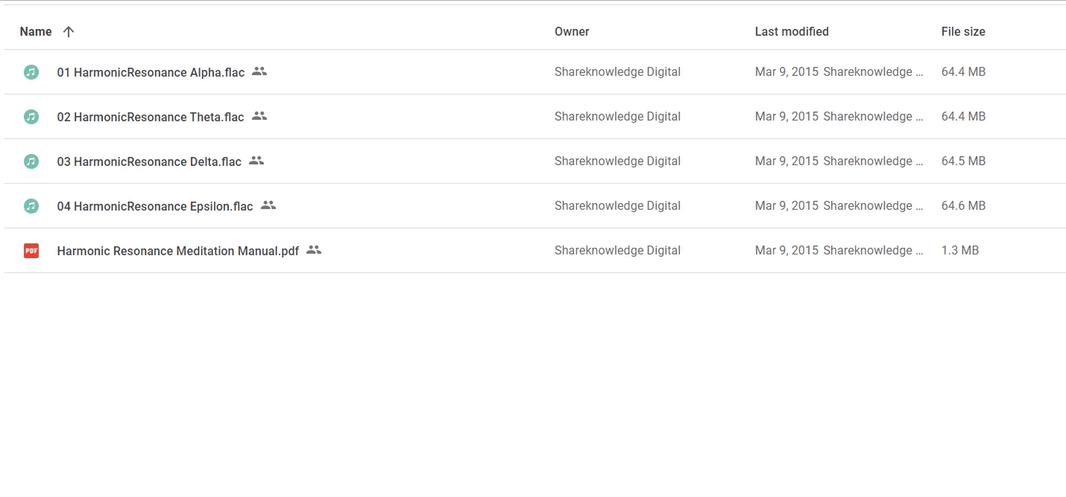Click the audio icon for 02 HarmonicResonance Theta.flac
This screenshot has height=497, width=1066.
tap(31, 117)
